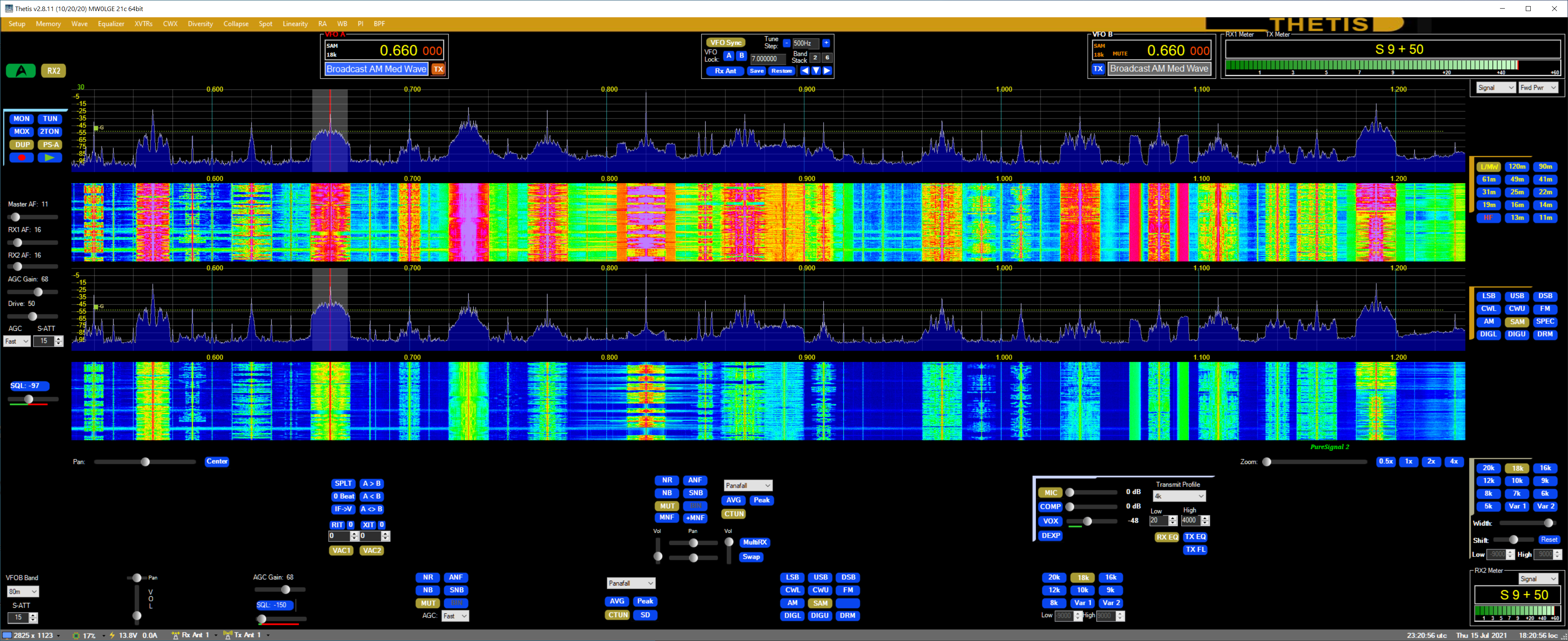Click the Zoom slider handle
The image size is (1568, 641).
click(1267, 462)
